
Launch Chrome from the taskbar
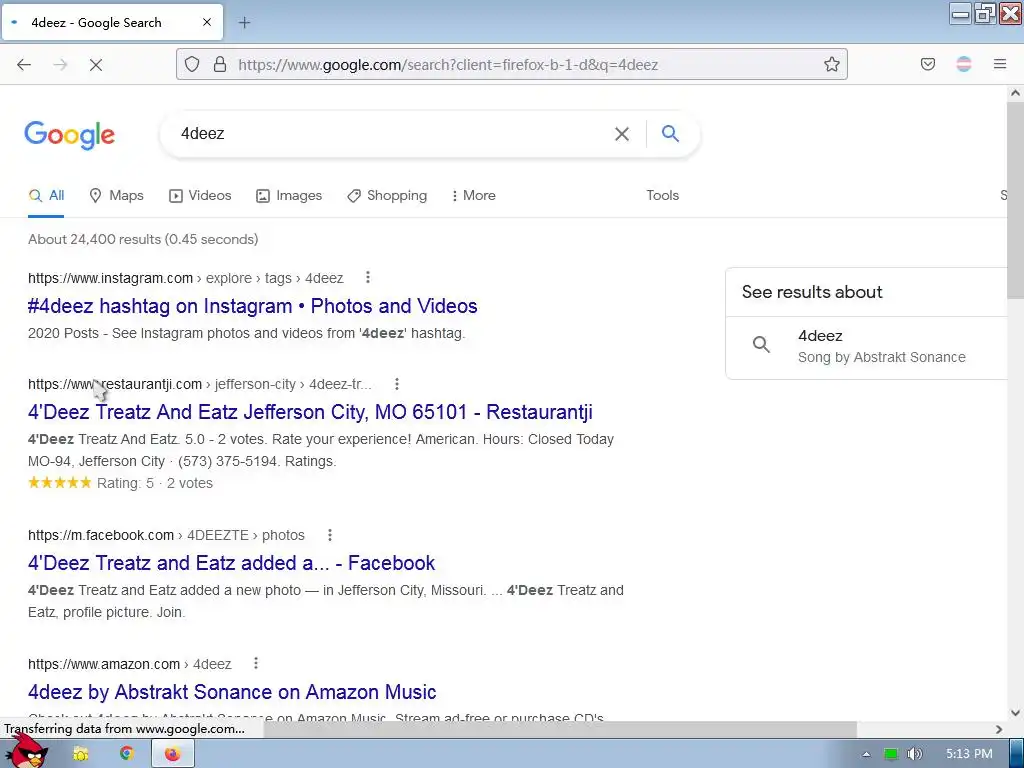click(x=127, y=753)
